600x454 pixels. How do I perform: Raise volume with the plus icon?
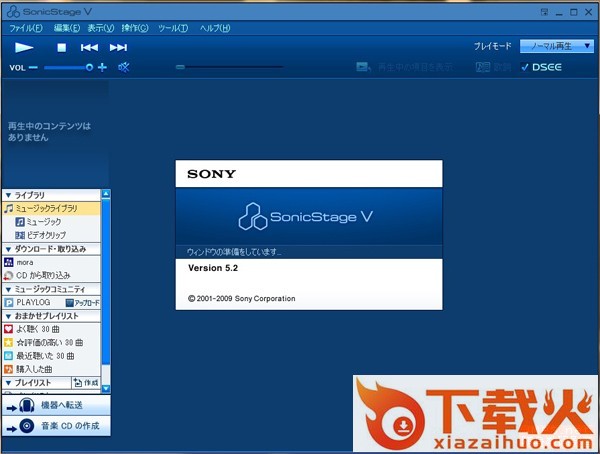(x=102, y=68)
